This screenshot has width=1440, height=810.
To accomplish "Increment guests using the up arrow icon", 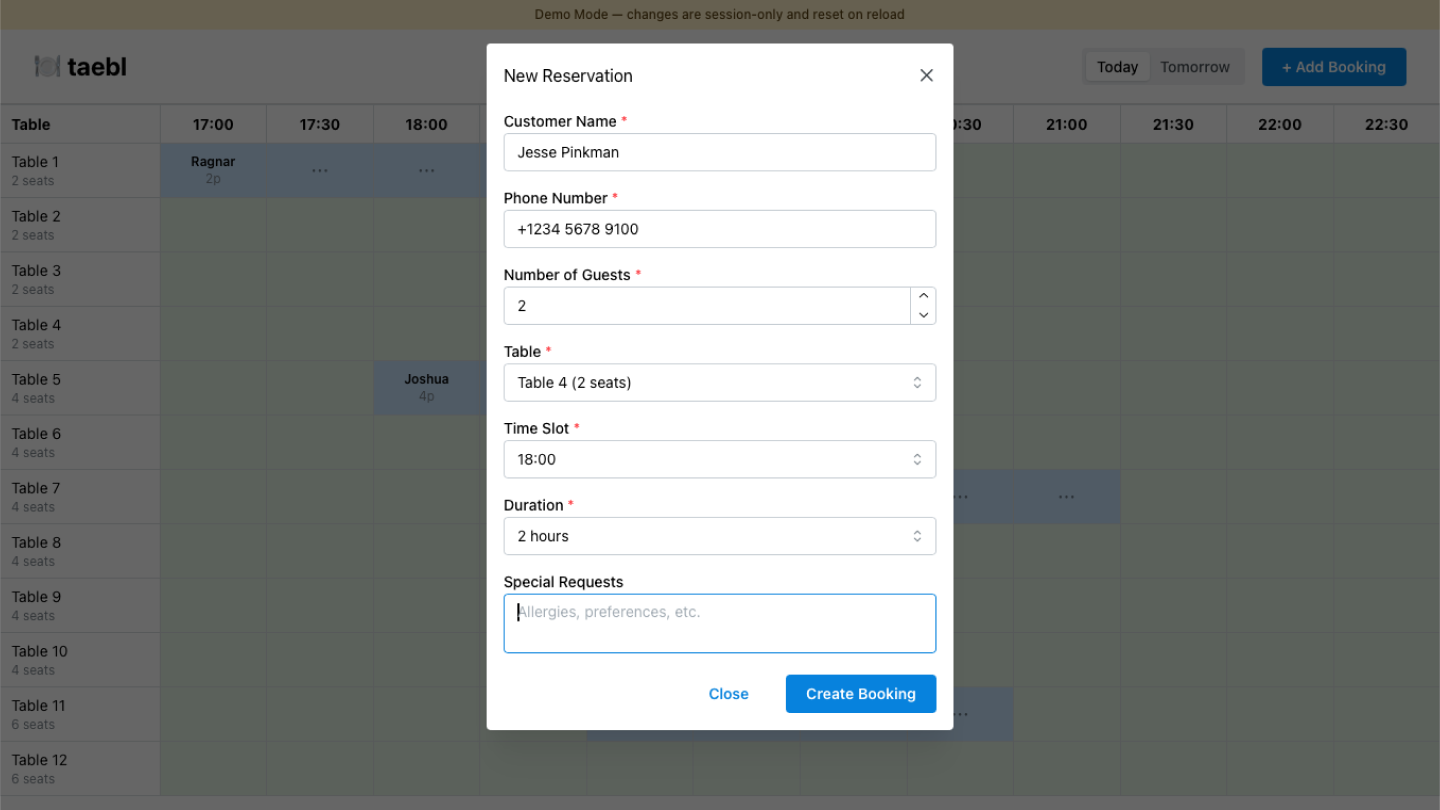I will [x=923, y=295].
